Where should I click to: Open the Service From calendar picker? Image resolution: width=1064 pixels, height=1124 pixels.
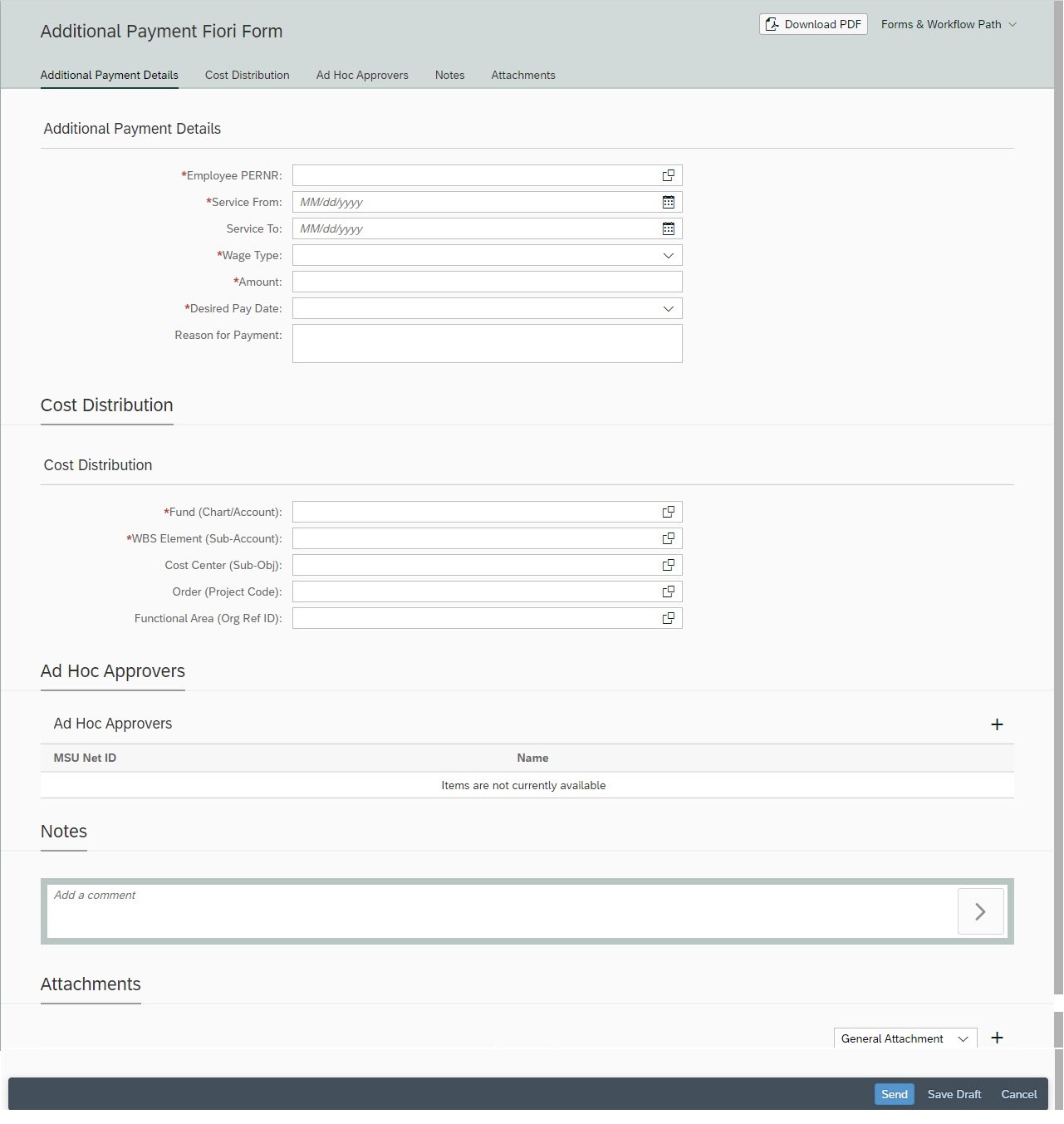point(668,202)
